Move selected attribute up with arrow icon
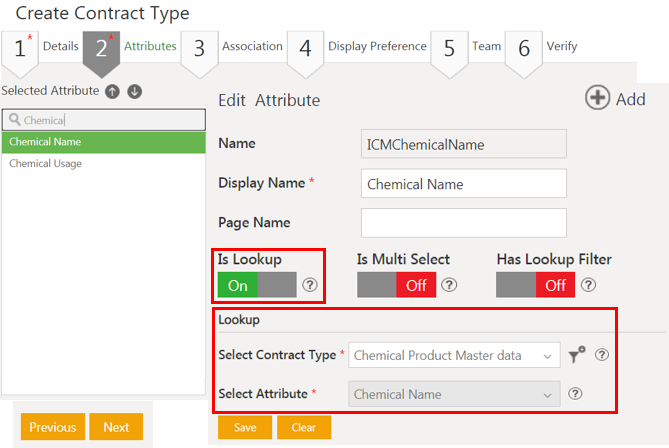Screen dimensions: 669x448 (x=113, y=91)
